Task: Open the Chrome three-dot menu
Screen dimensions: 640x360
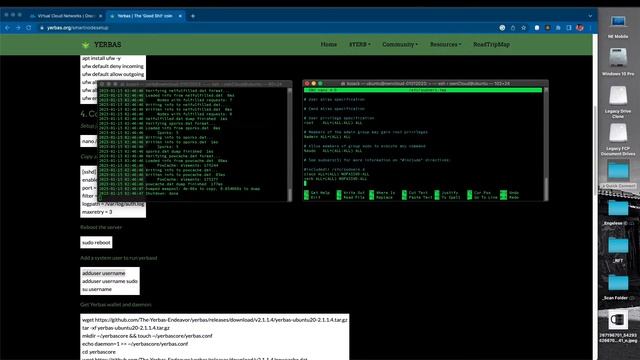Action: [x=590, y=28]
